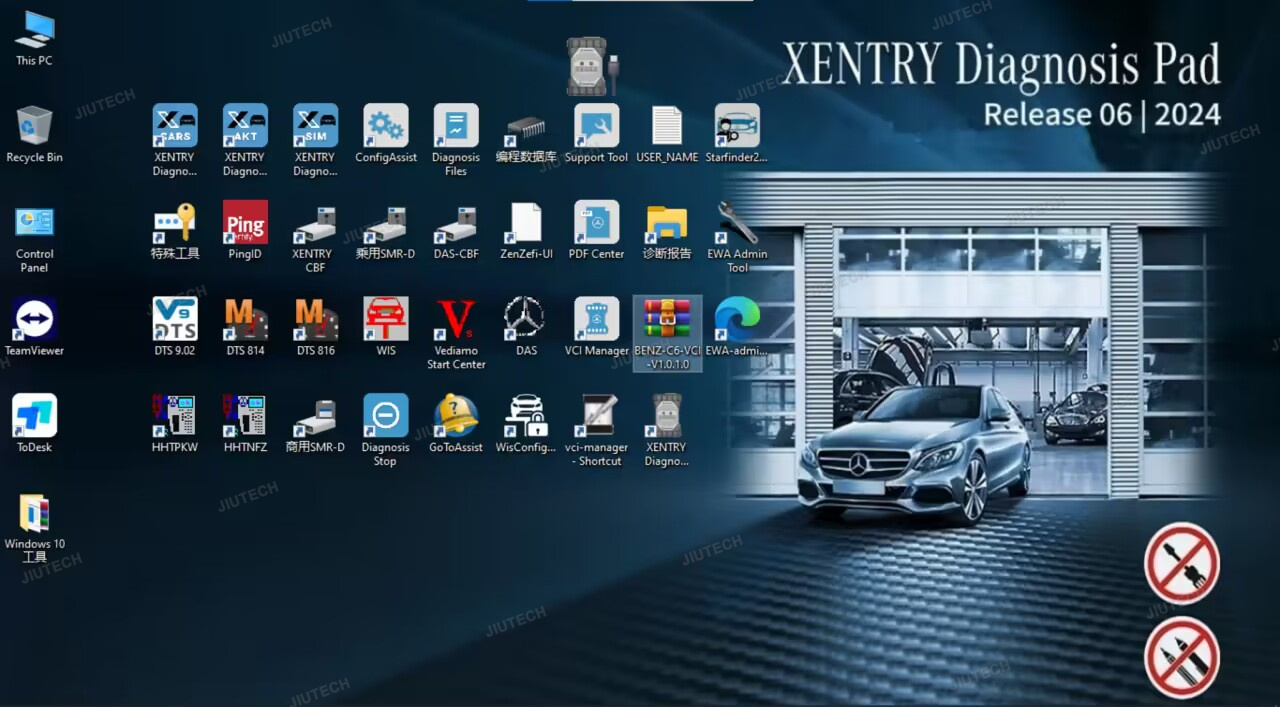
Task: Select the USER_NAME text file
Action: click(x=667, y=126)
